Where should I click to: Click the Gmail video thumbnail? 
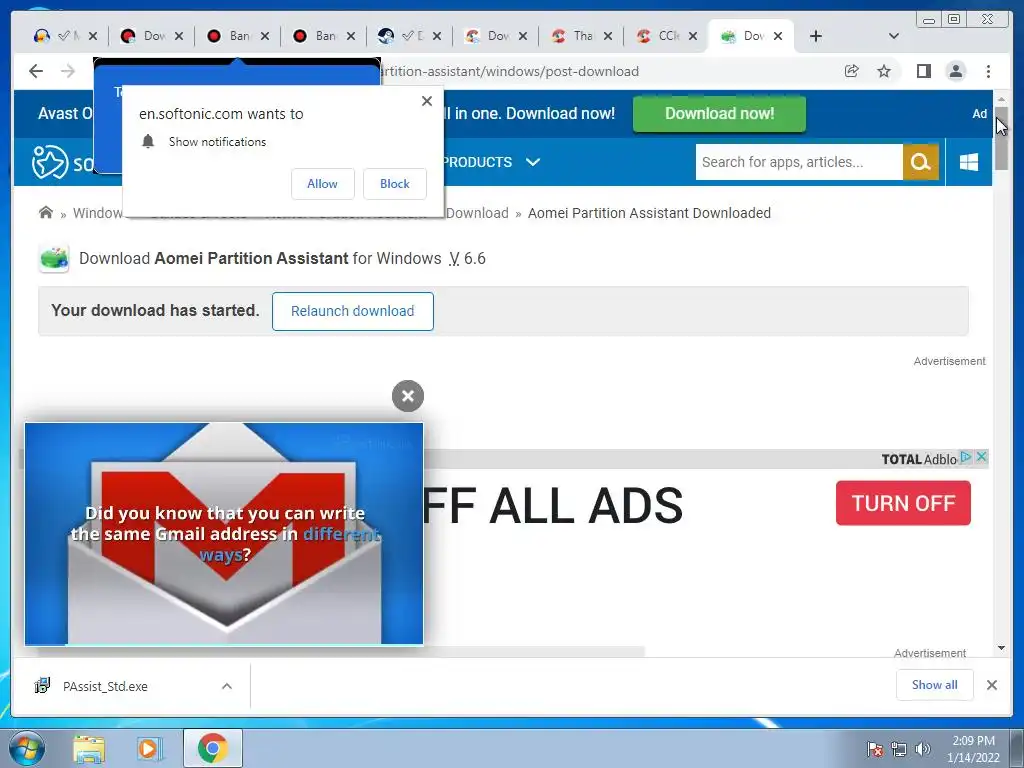point(224,534)
